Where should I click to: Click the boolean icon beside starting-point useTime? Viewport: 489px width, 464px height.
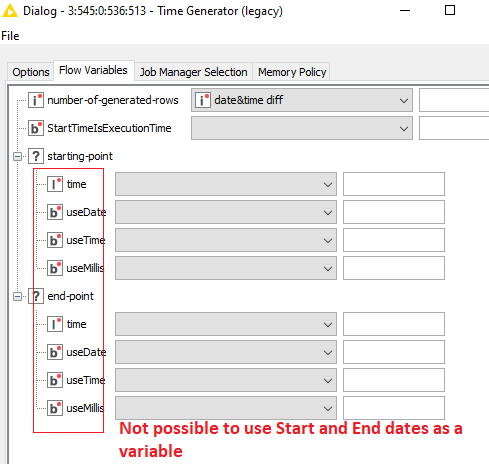pos(55,240)
